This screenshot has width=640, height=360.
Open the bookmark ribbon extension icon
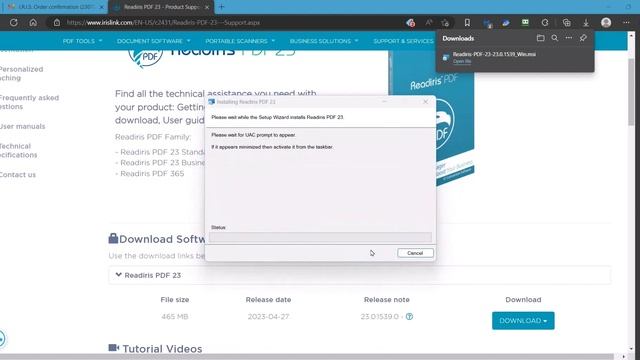click(x=467, y=22)
